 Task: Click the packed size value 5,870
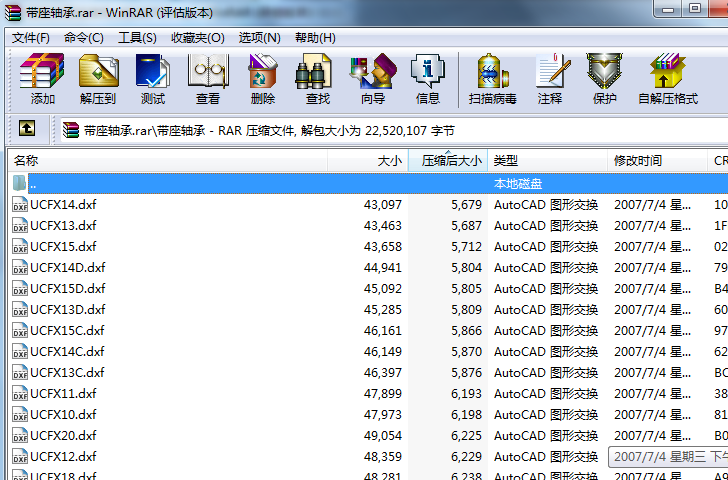(467, 351)
